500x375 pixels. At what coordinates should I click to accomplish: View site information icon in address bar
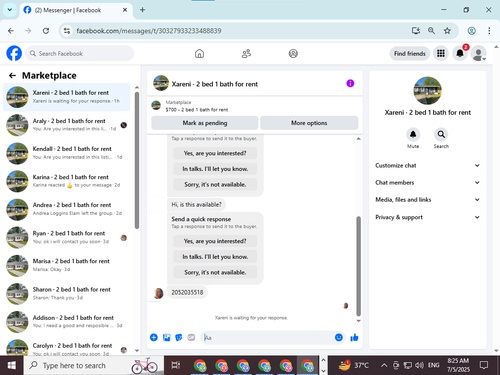67,31
